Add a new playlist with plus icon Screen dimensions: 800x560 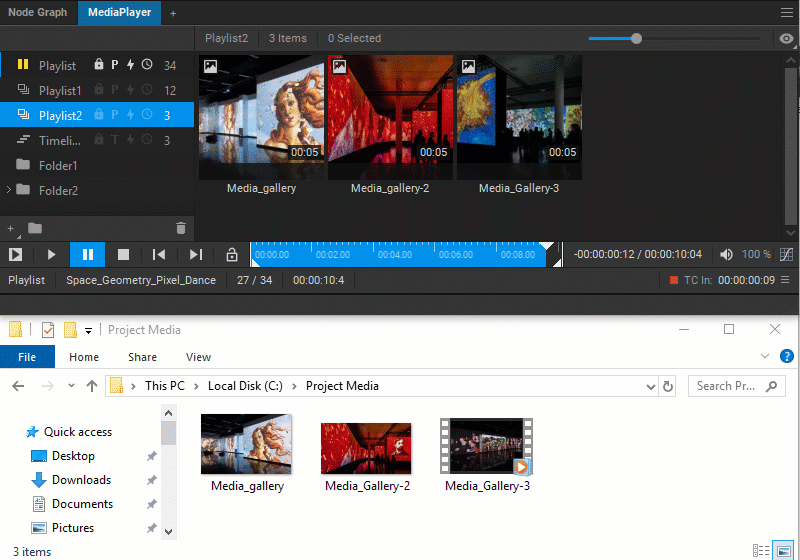[11, 228]
